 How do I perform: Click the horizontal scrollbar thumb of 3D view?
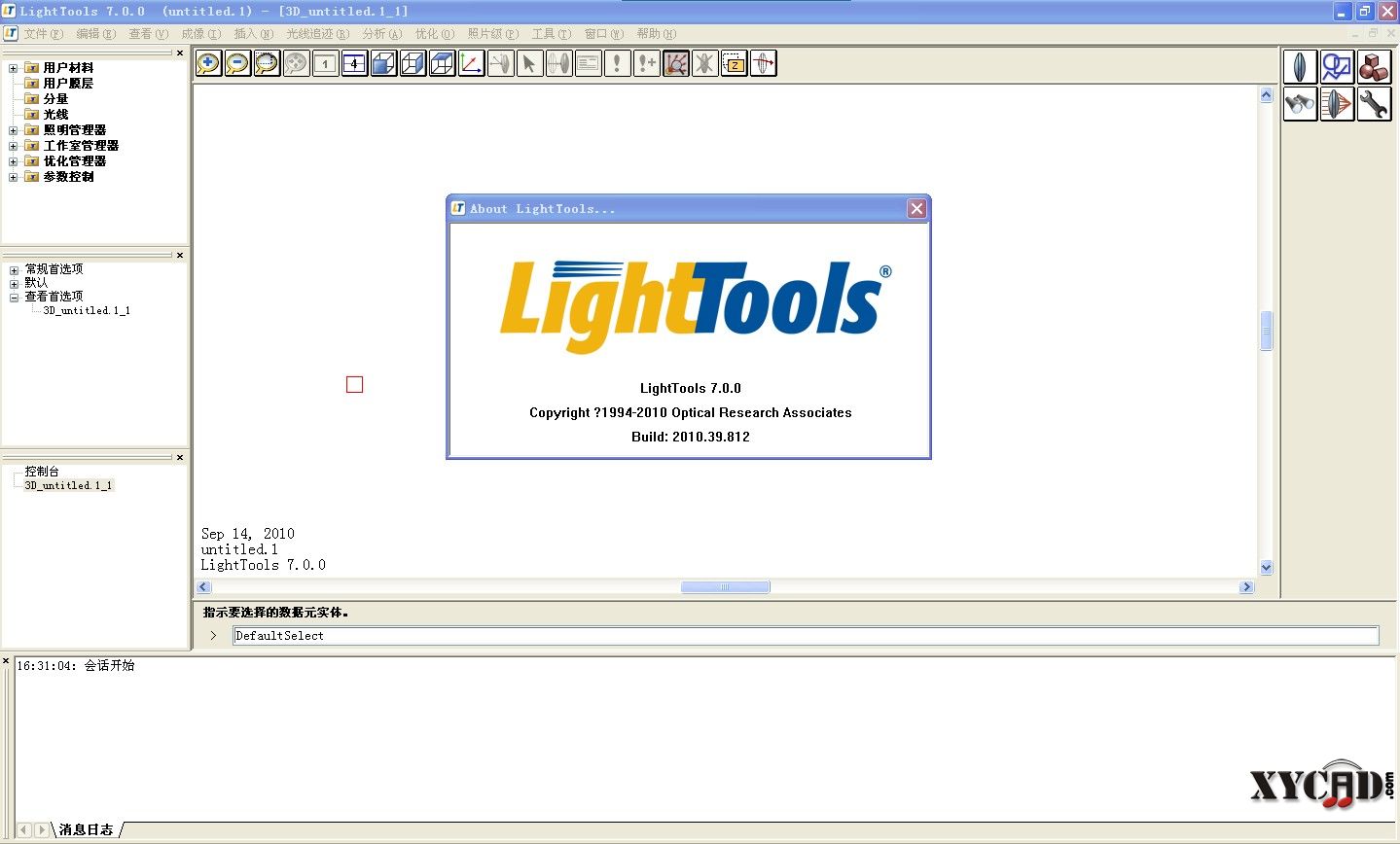coord(725,587)
